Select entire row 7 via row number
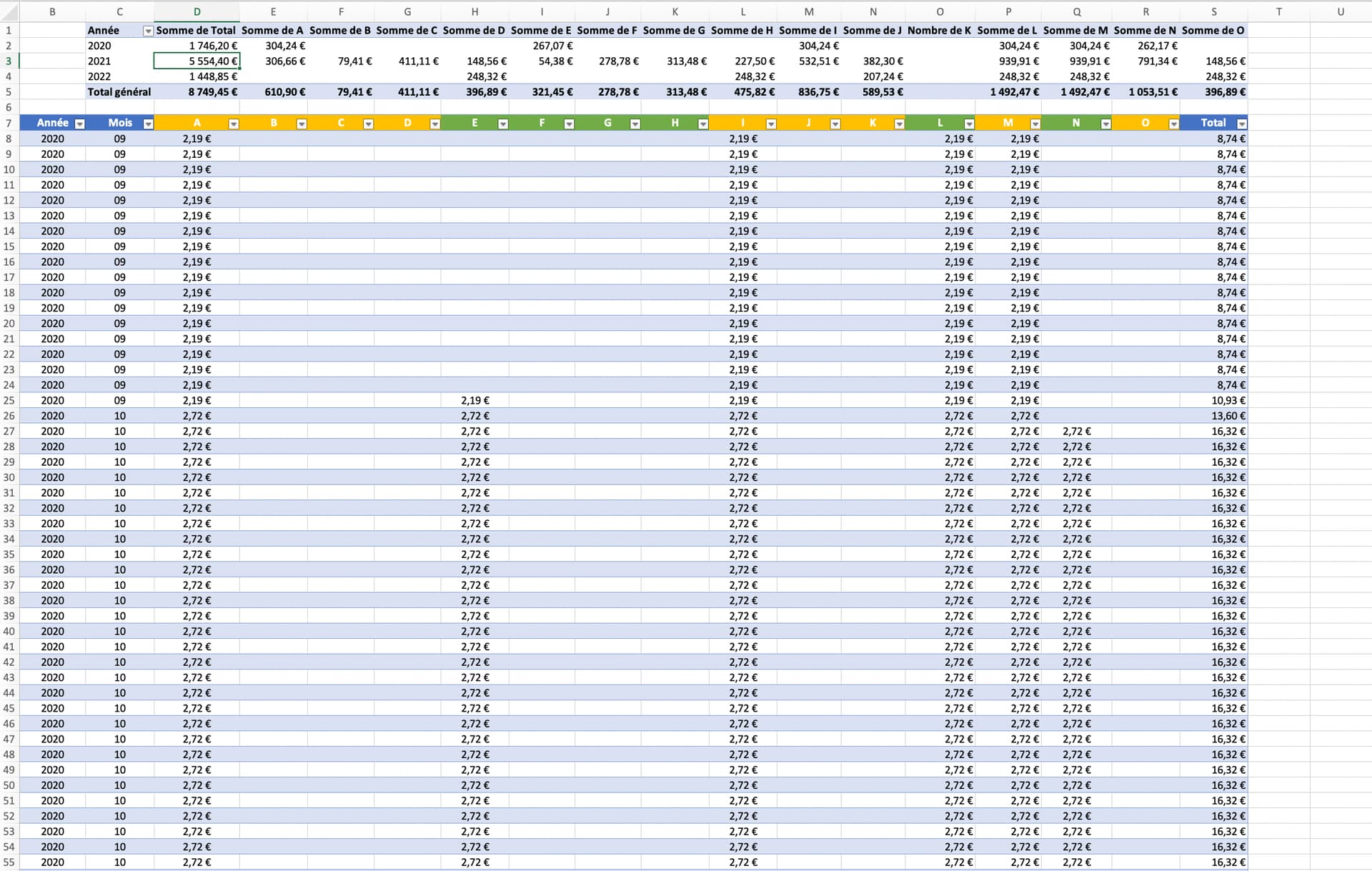The height and width of the screenshot is (871, 1372). coord(9,123)
